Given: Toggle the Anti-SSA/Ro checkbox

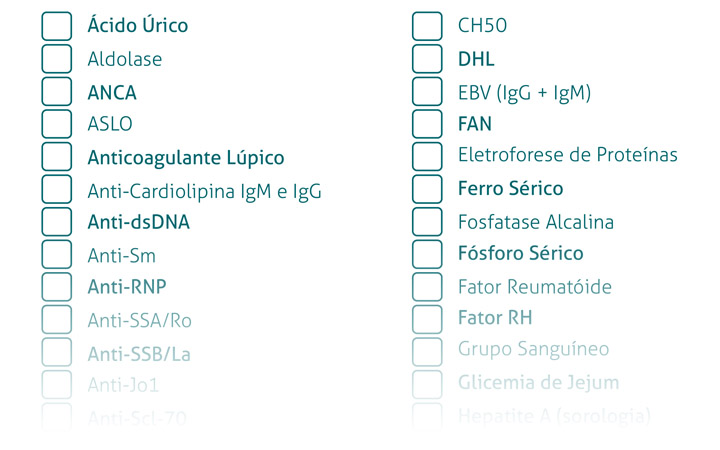Looking at the screenshot, I should pyautogui.click(x=56, y=320).
